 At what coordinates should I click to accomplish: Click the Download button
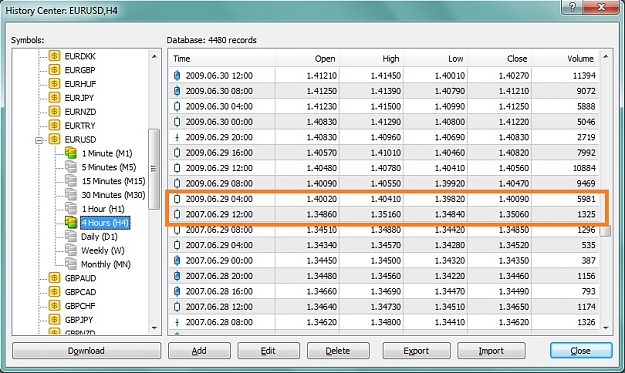coord(86,351)
